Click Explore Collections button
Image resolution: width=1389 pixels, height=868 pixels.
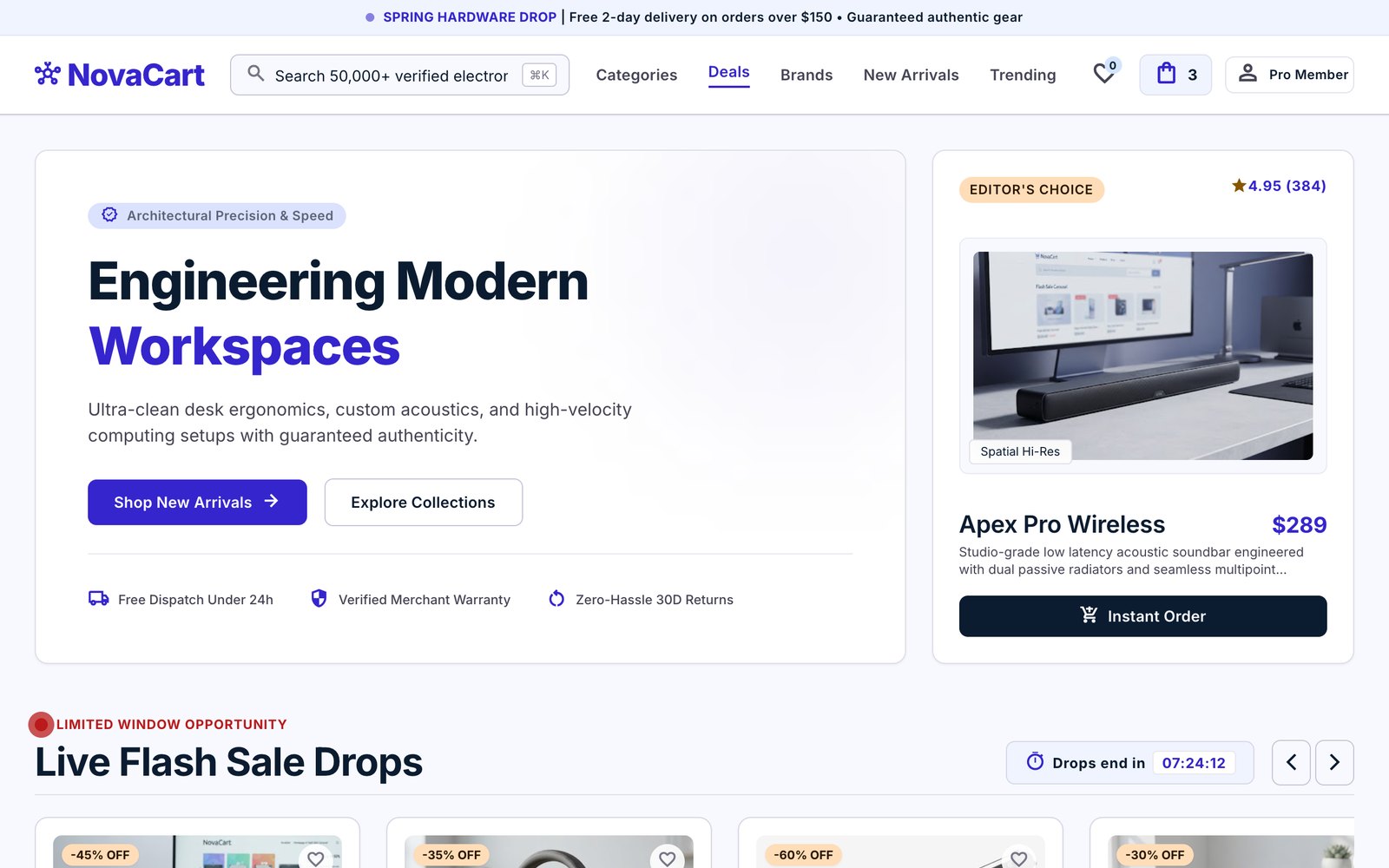click(424, 502)
